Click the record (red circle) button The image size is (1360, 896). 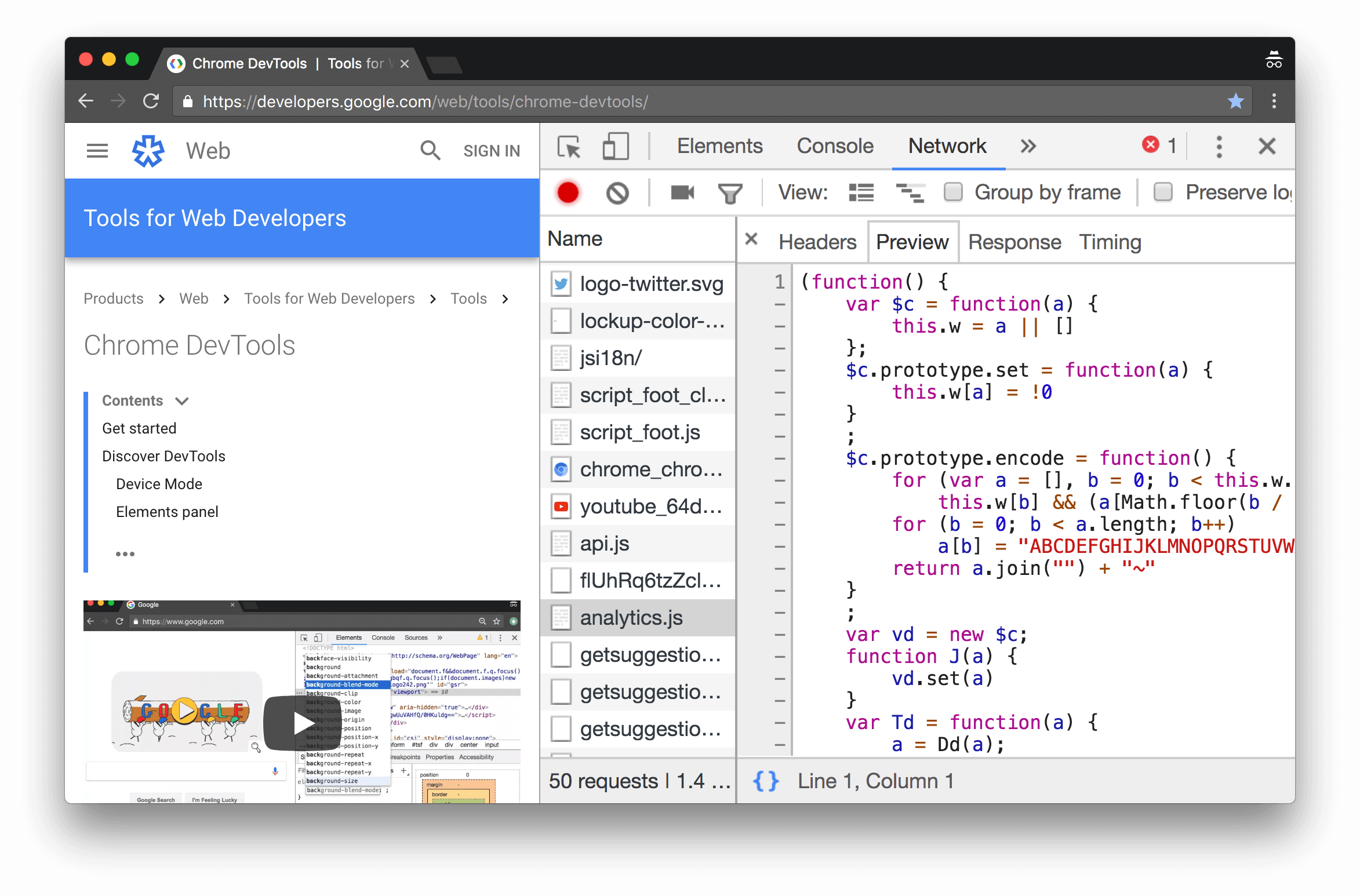pyautogui.click(x=566, y=192)
